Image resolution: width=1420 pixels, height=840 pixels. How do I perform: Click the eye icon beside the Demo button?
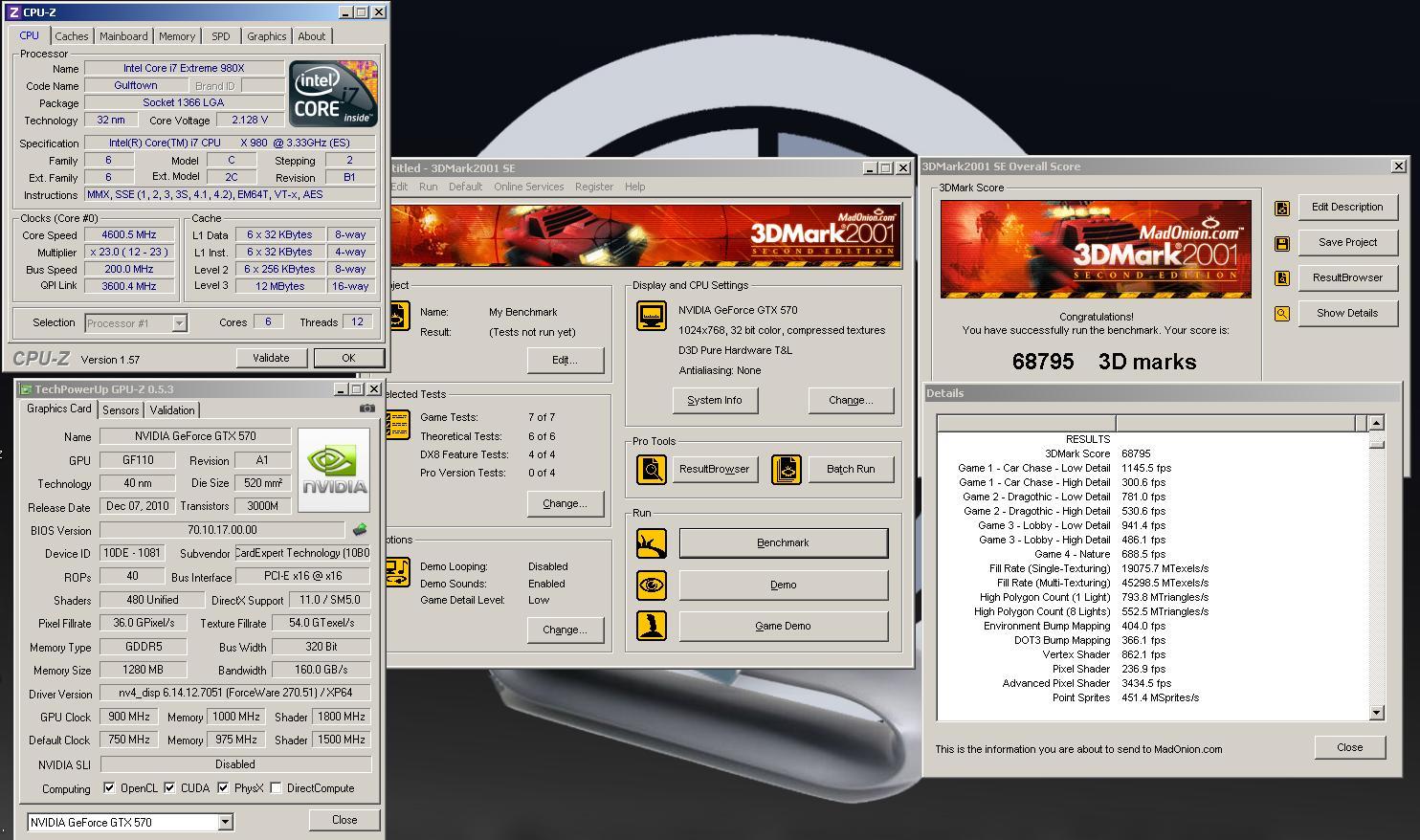coord(652,585)
